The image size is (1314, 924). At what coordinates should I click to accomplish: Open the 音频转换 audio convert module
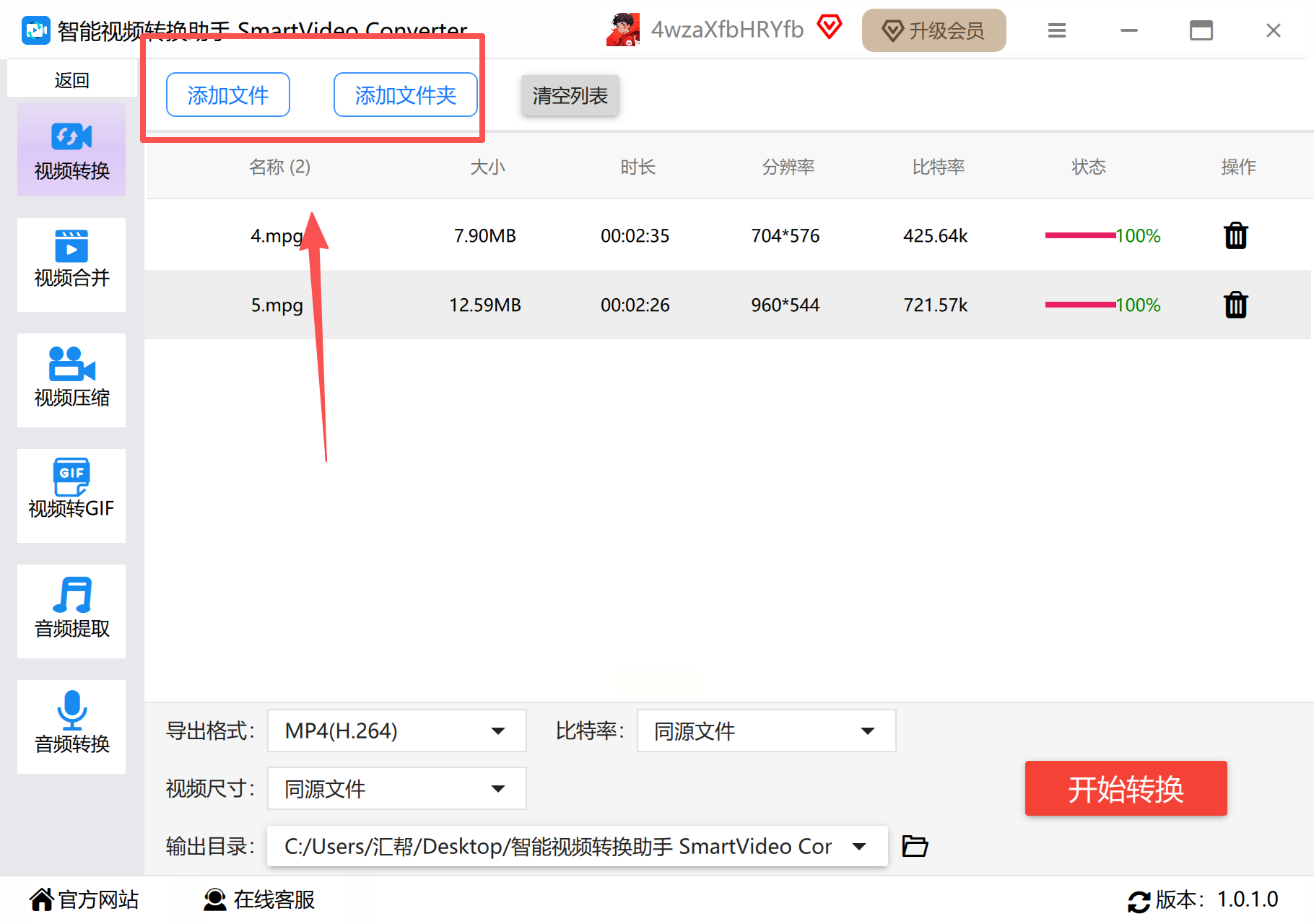[x=71, y=727]
